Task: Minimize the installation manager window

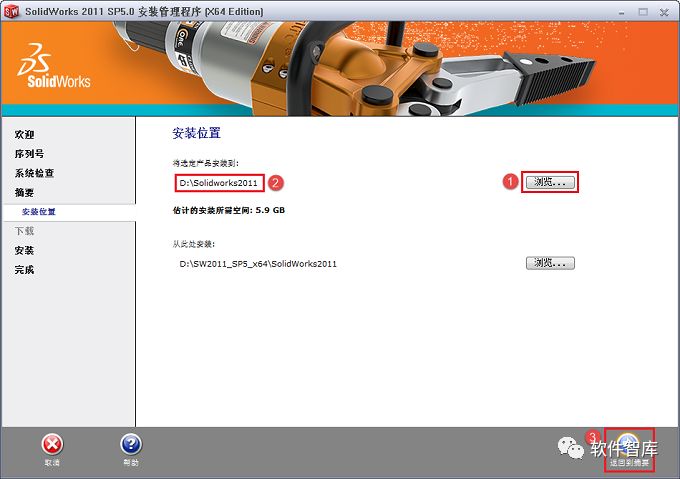Action: (x=621, y=12)
